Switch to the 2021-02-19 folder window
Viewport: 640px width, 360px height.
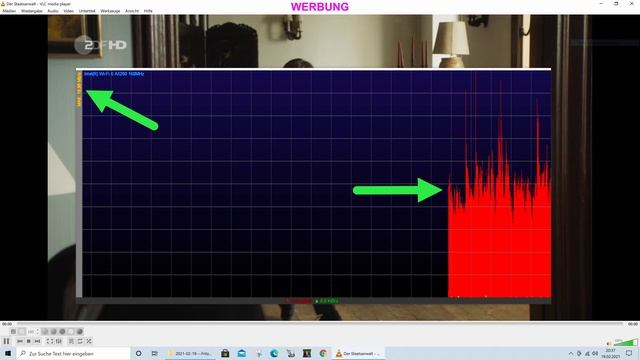190,353
